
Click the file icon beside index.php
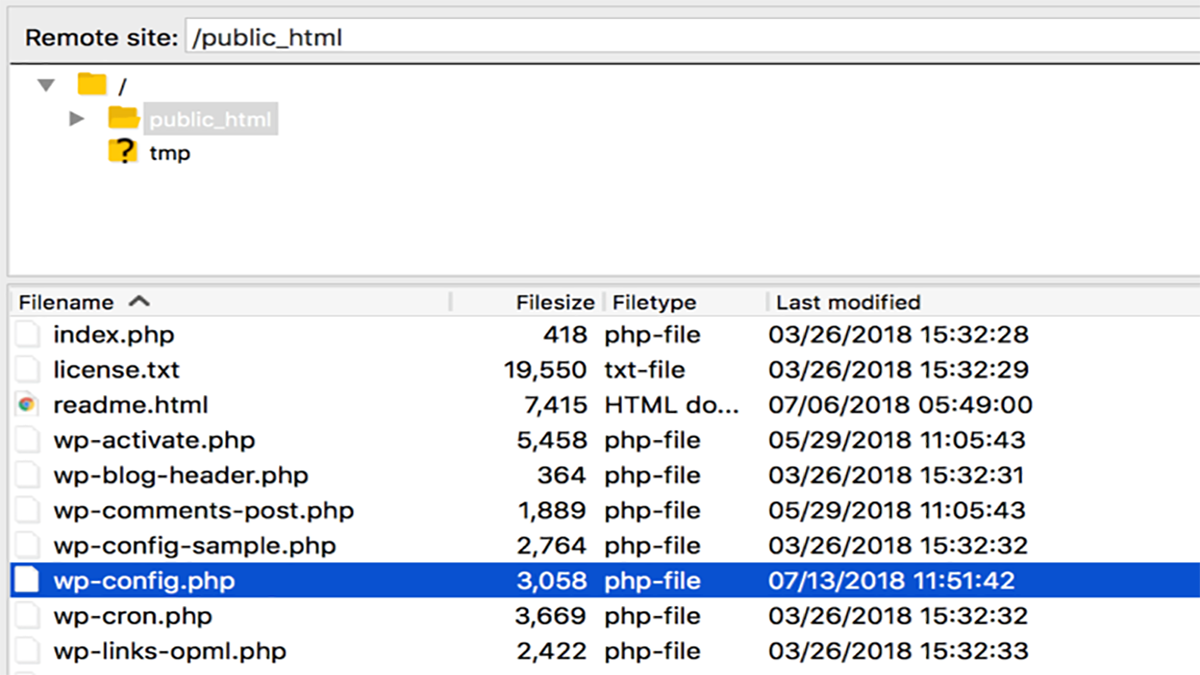click(x=27, y=335)
